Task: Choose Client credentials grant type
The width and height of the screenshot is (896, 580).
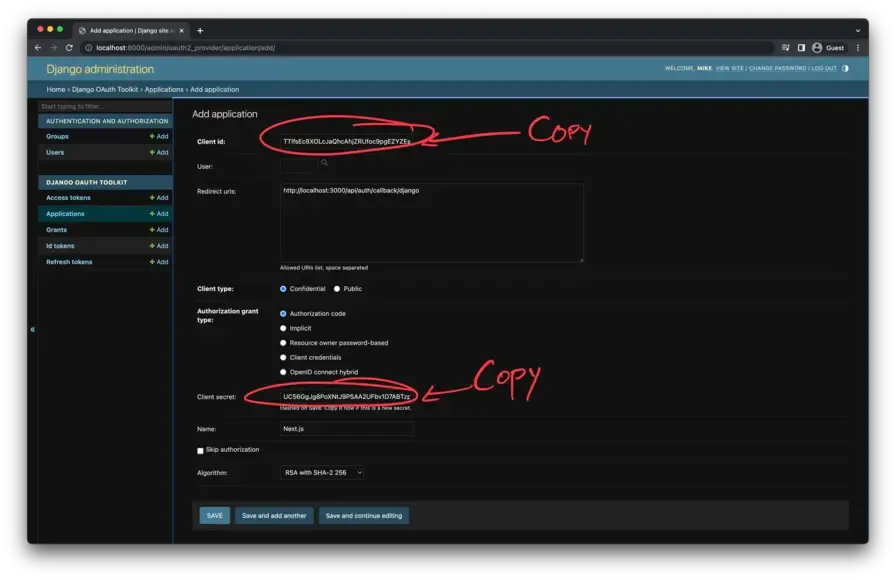Action: click(283, 358)
